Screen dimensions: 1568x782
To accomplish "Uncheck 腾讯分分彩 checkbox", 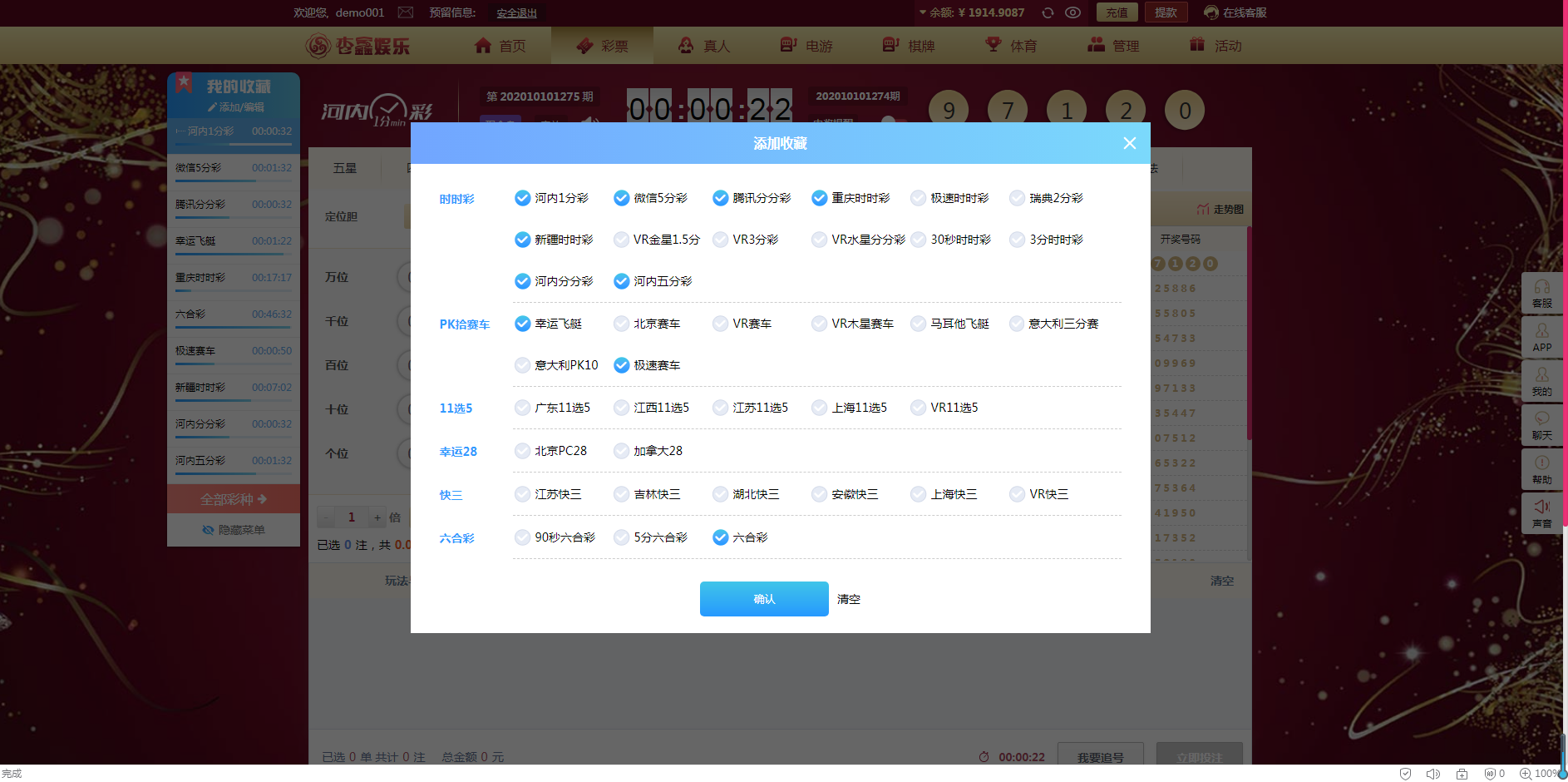I will (720, 198).
